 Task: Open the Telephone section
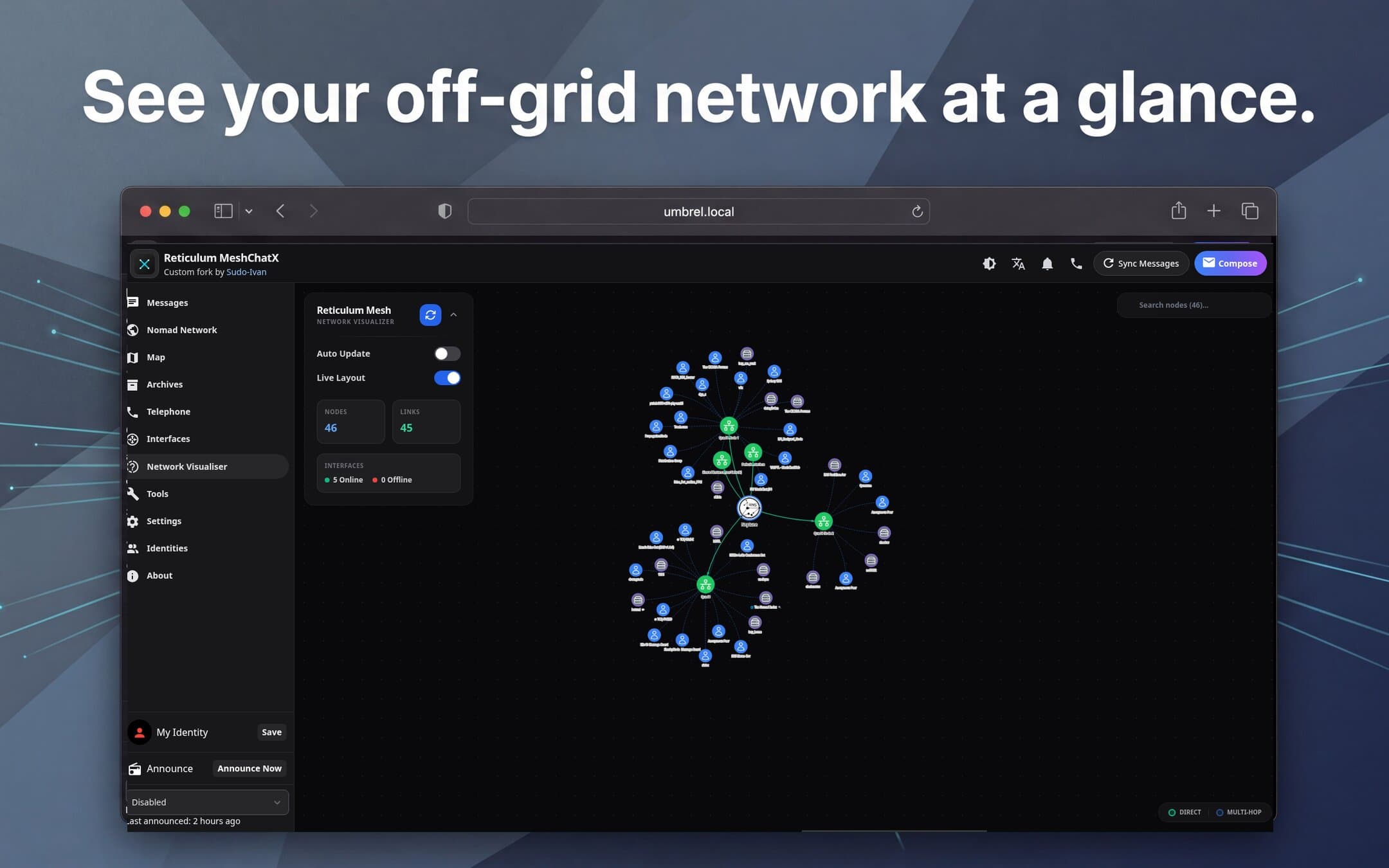(207, 411)
